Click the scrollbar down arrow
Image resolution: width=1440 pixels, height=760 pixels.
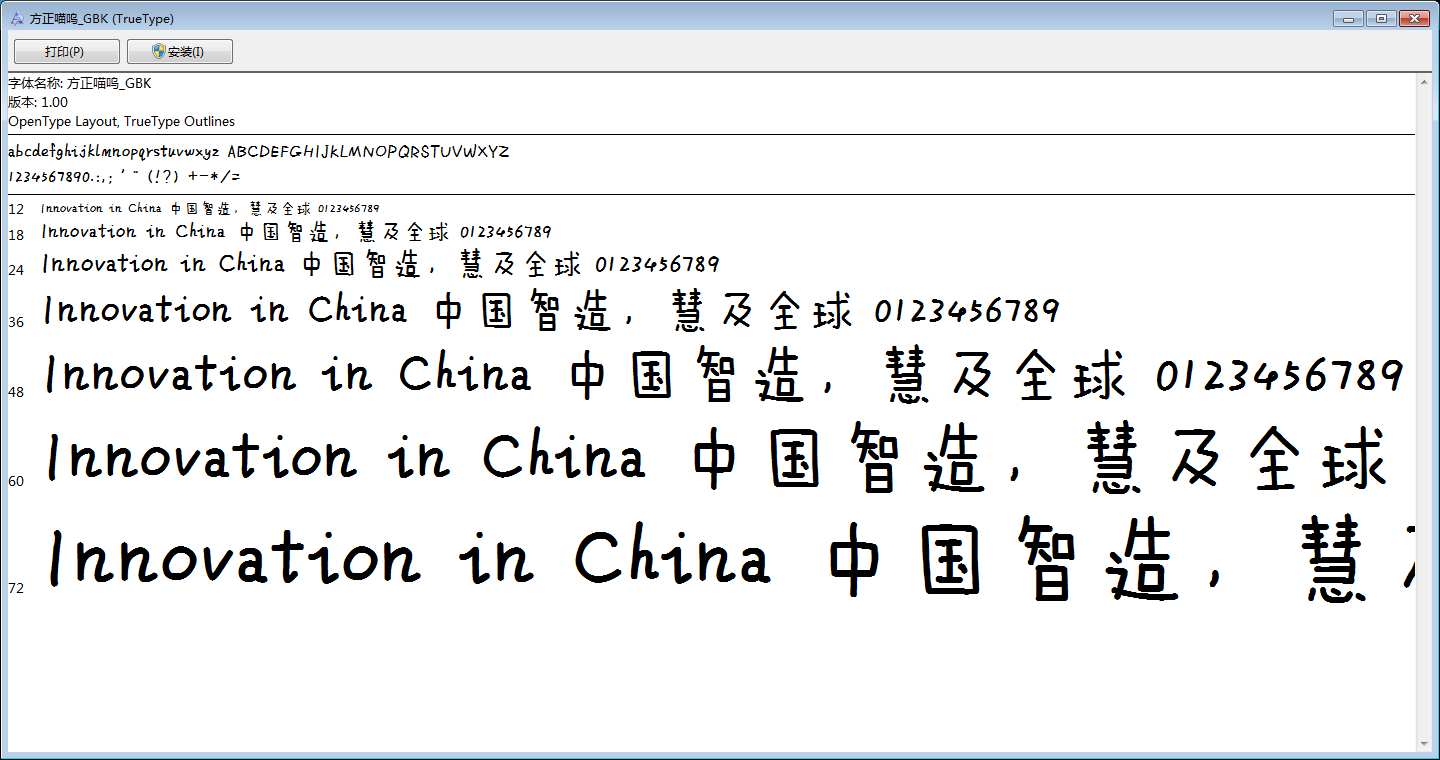tap(1423, 743)
